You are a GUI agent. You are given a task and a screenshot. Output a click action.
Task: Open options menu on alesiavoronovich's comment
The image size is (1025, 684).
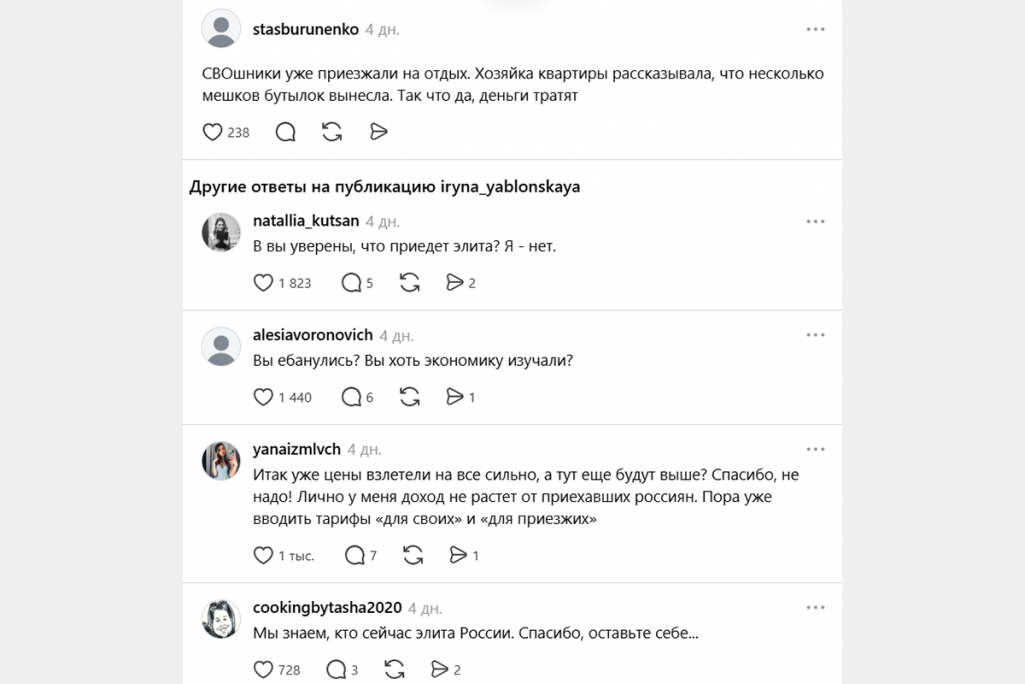click(x=816, y=335)
